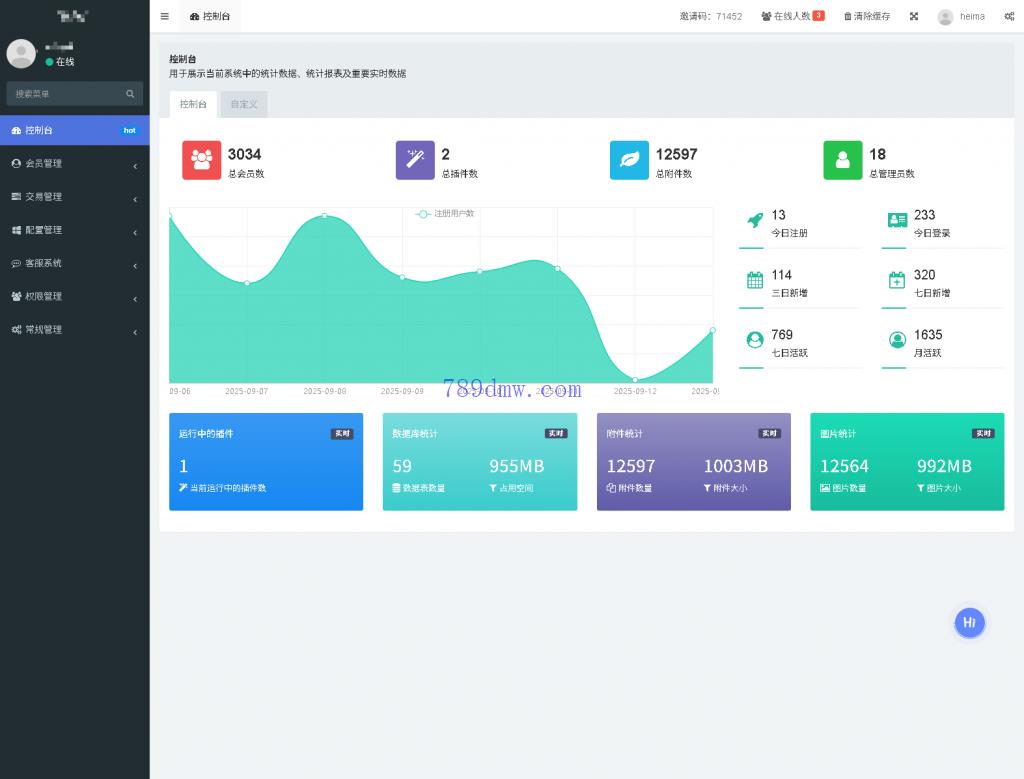Click the search magnifier icon in sidebar
Viewport: 1024px width, 779px height.
(130, 94)
